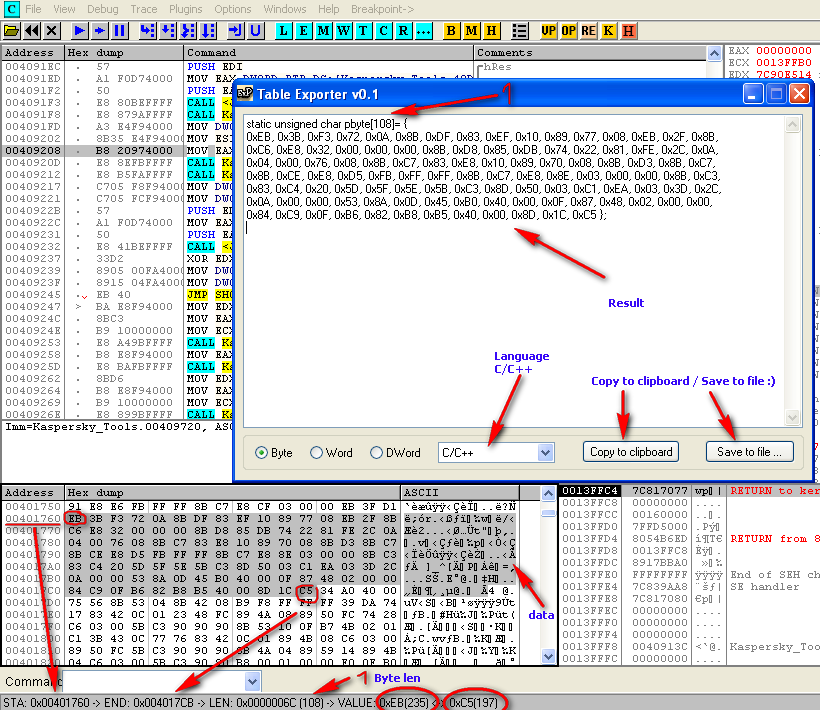Open the Trace menu

[144, 9]
